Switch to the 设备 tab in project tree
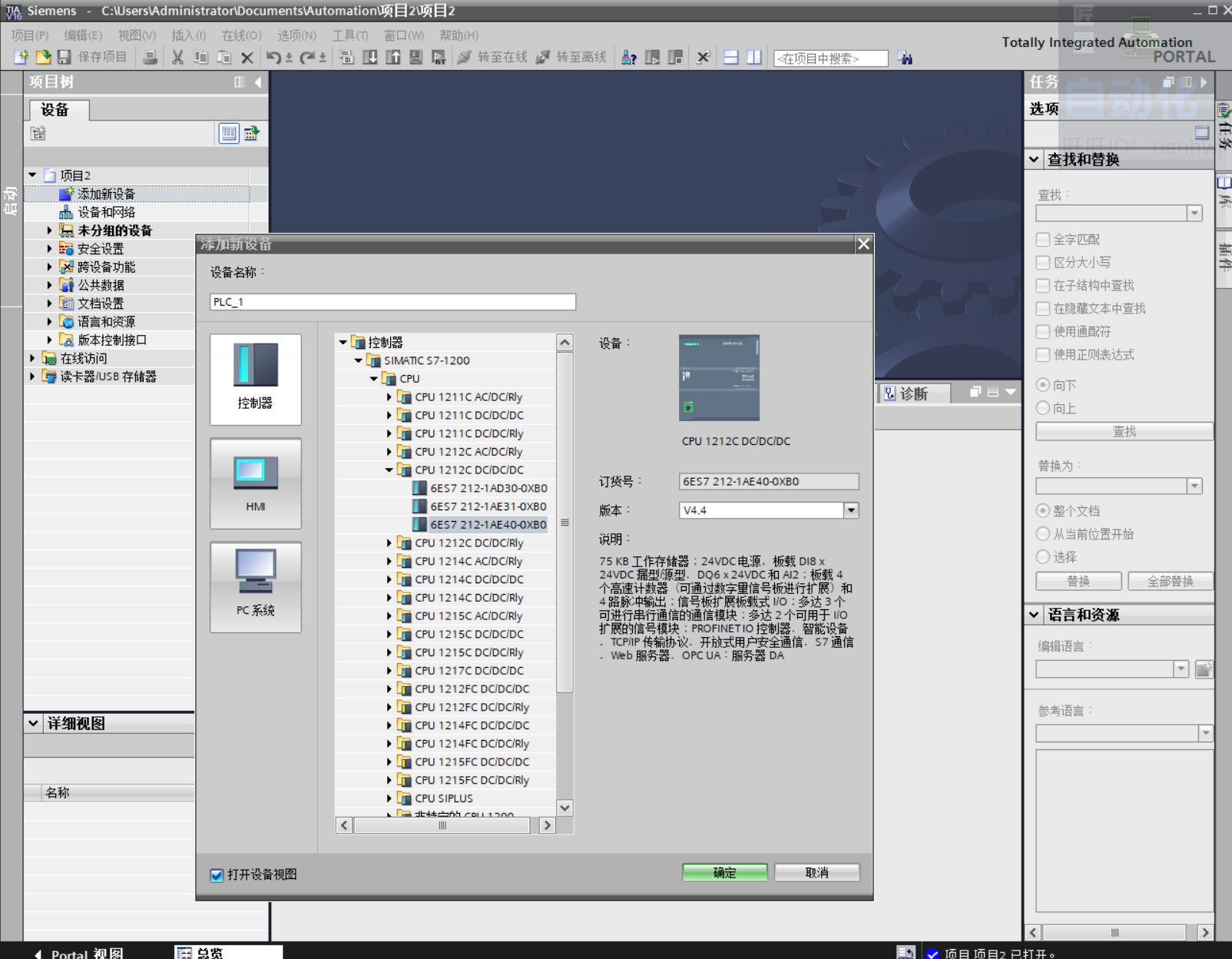 click(59, 110)
